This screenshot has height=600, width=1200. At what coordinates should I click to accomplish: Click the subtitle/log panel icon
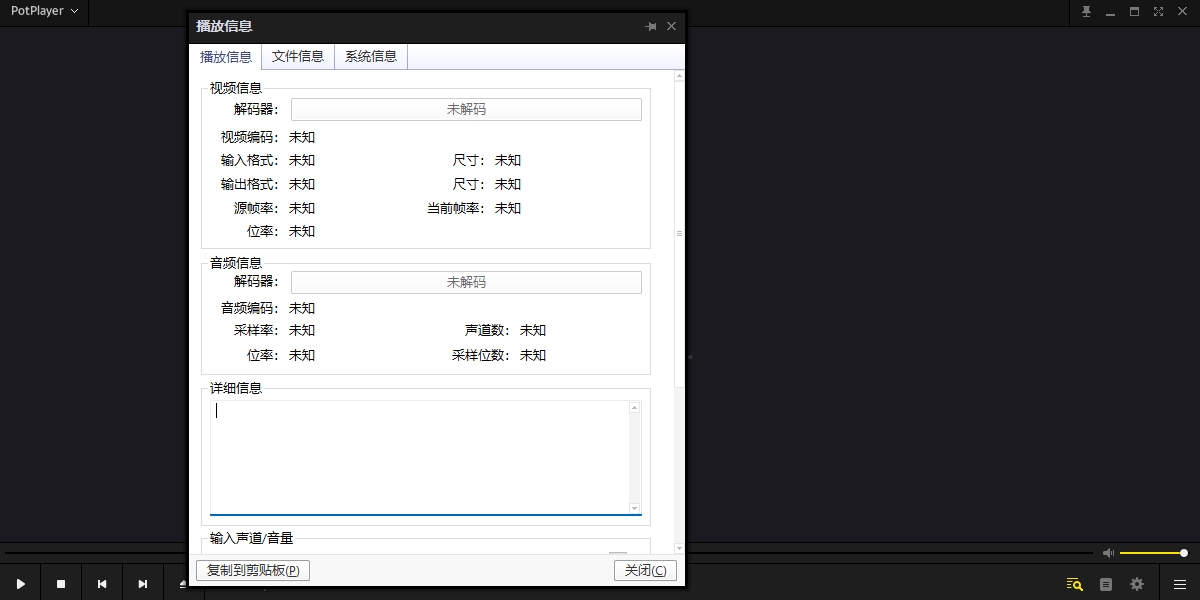tap(1106, 583)
